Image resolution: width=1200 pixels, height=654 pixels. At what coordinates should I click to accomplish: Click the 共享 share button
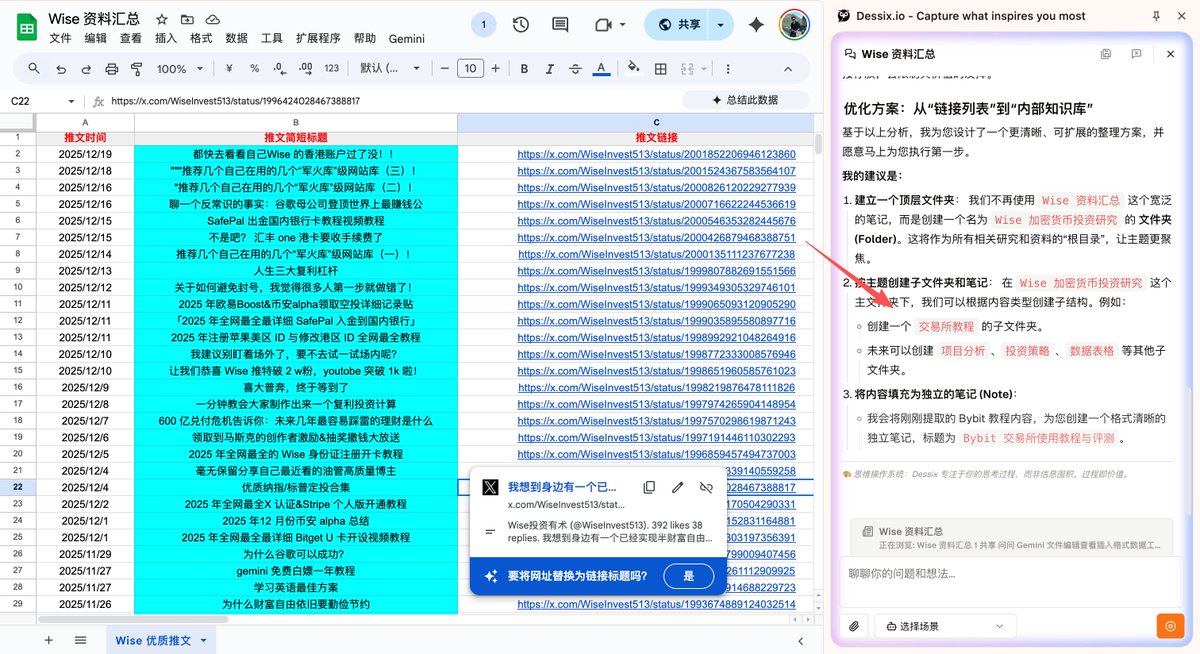click(679, 25)
